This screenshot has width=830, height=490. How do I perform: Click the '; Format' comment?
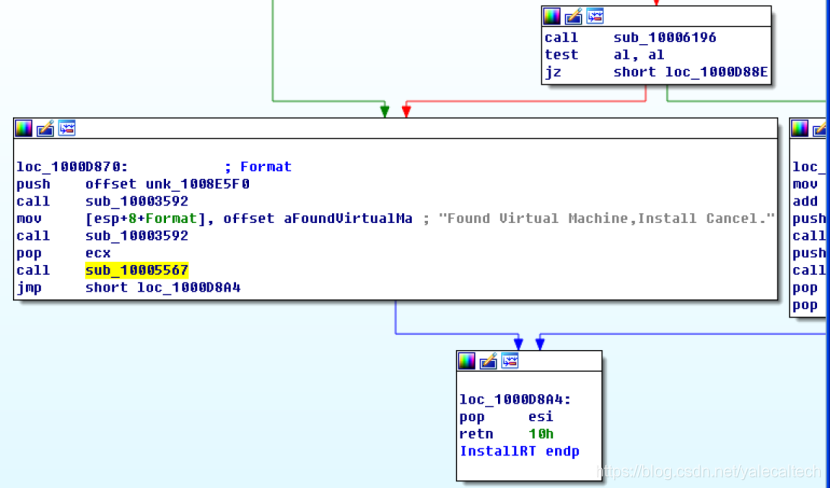tap(258, 167)
